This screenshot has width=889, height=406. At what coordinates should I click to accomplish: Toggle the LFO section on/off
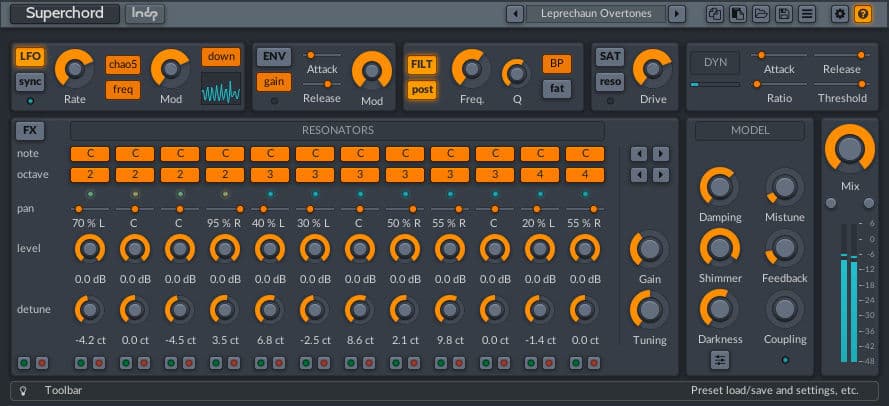(x=30, y=57)
